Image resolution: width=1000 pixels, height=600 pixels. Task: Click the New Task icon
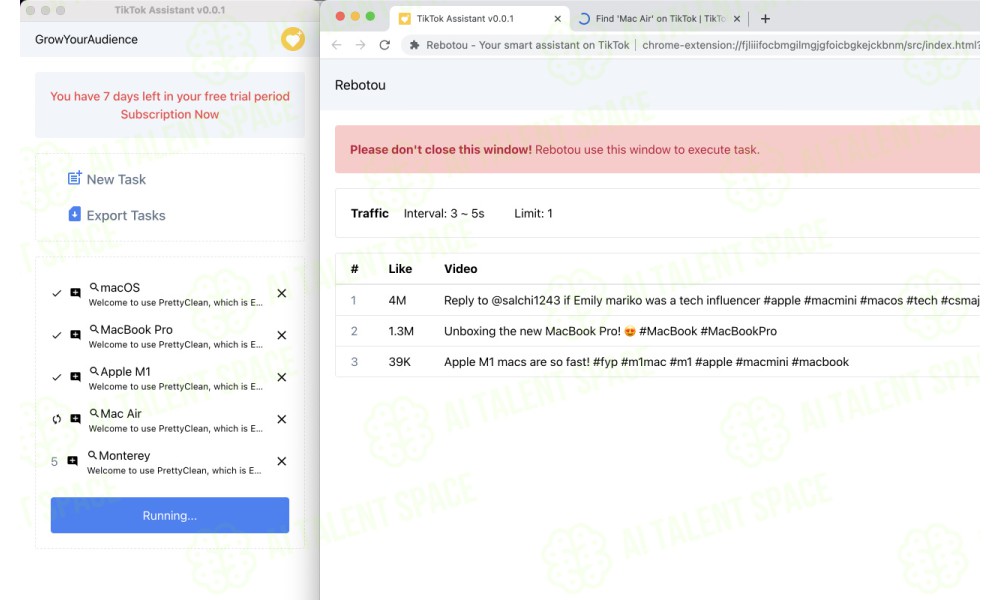tap(75, 178)
